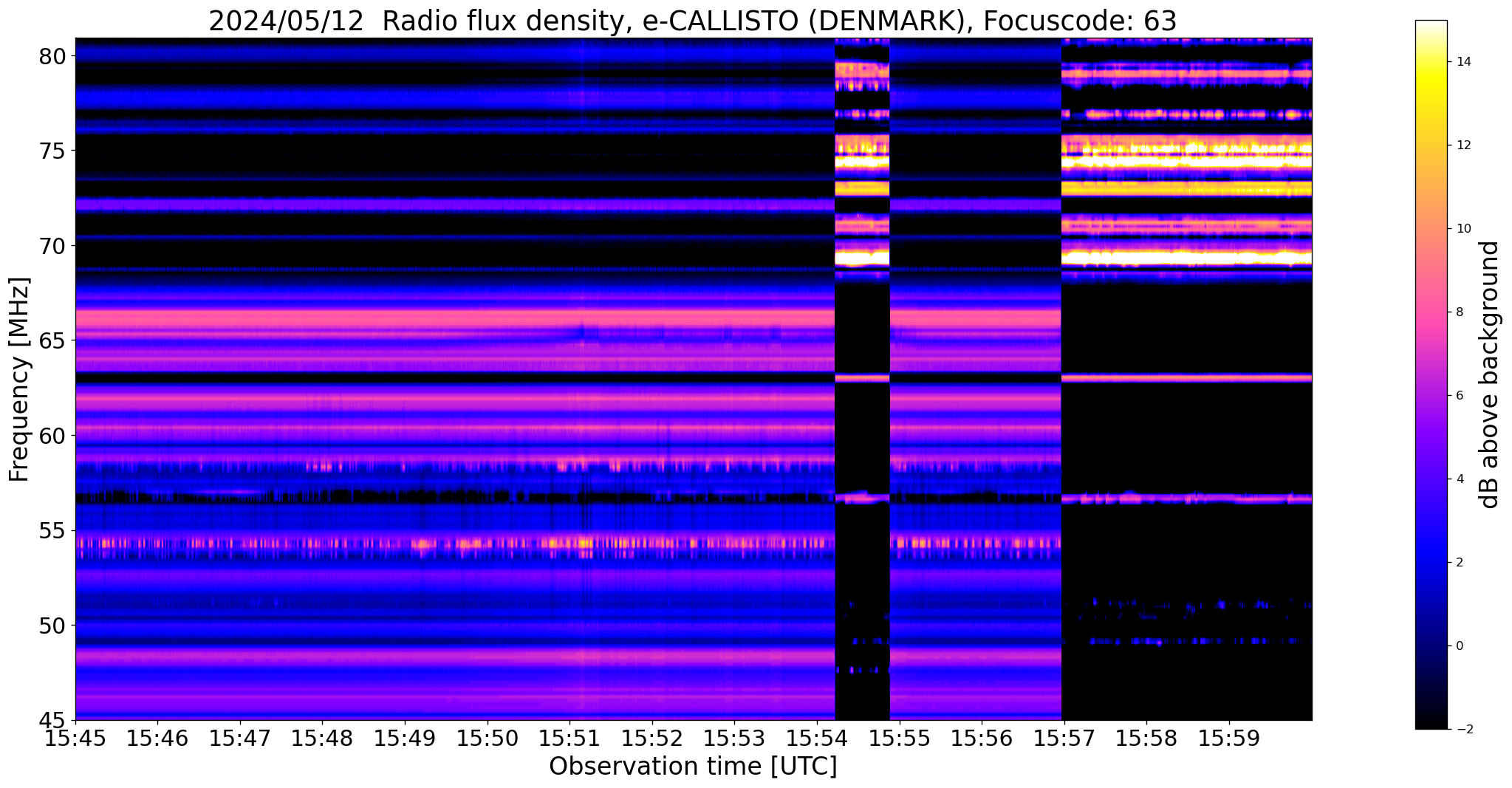Click the 15:47 time tick label
Screen dimensions: 1512x788
240,738
